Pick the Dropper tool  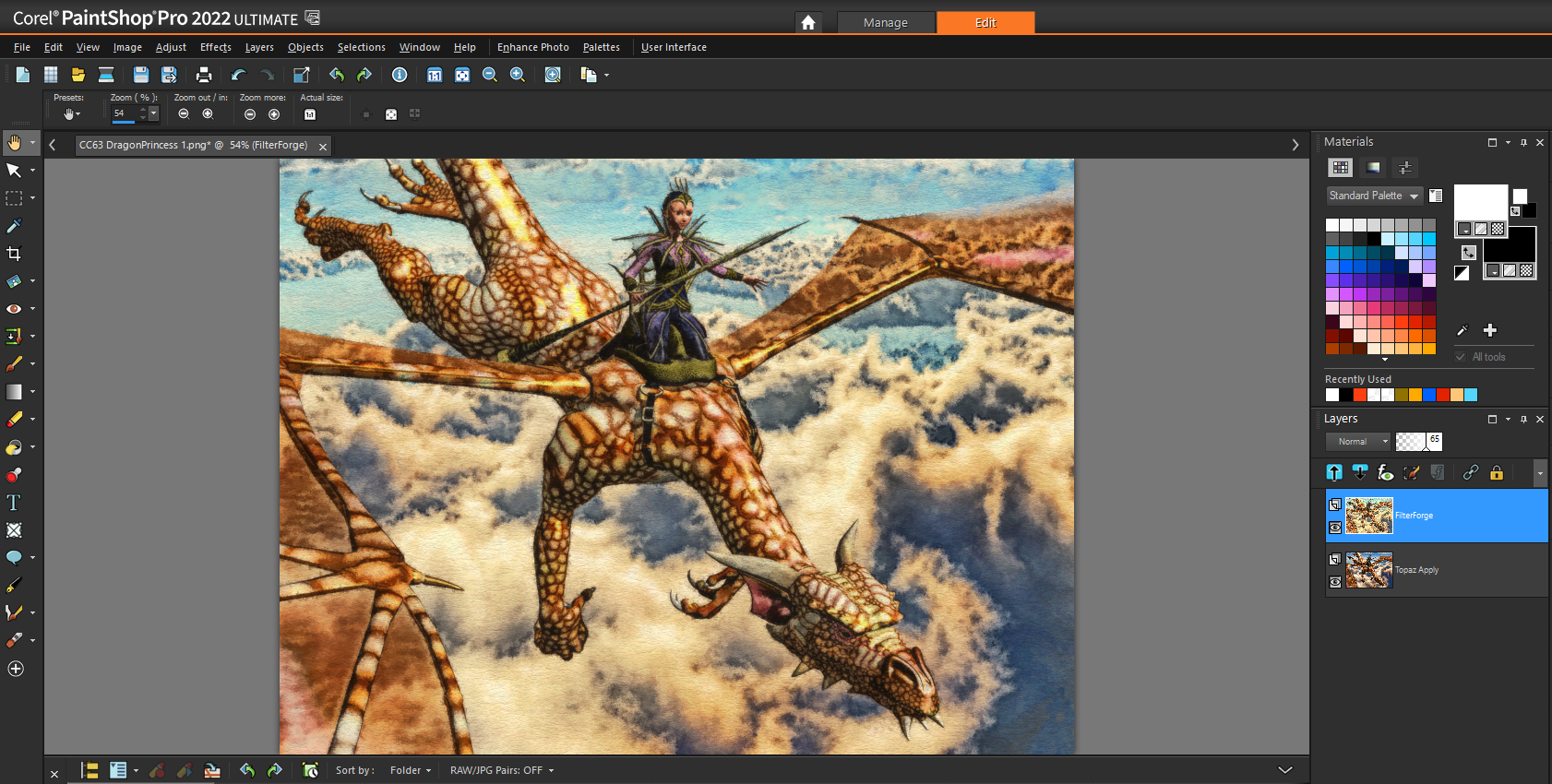coord(14,226)
